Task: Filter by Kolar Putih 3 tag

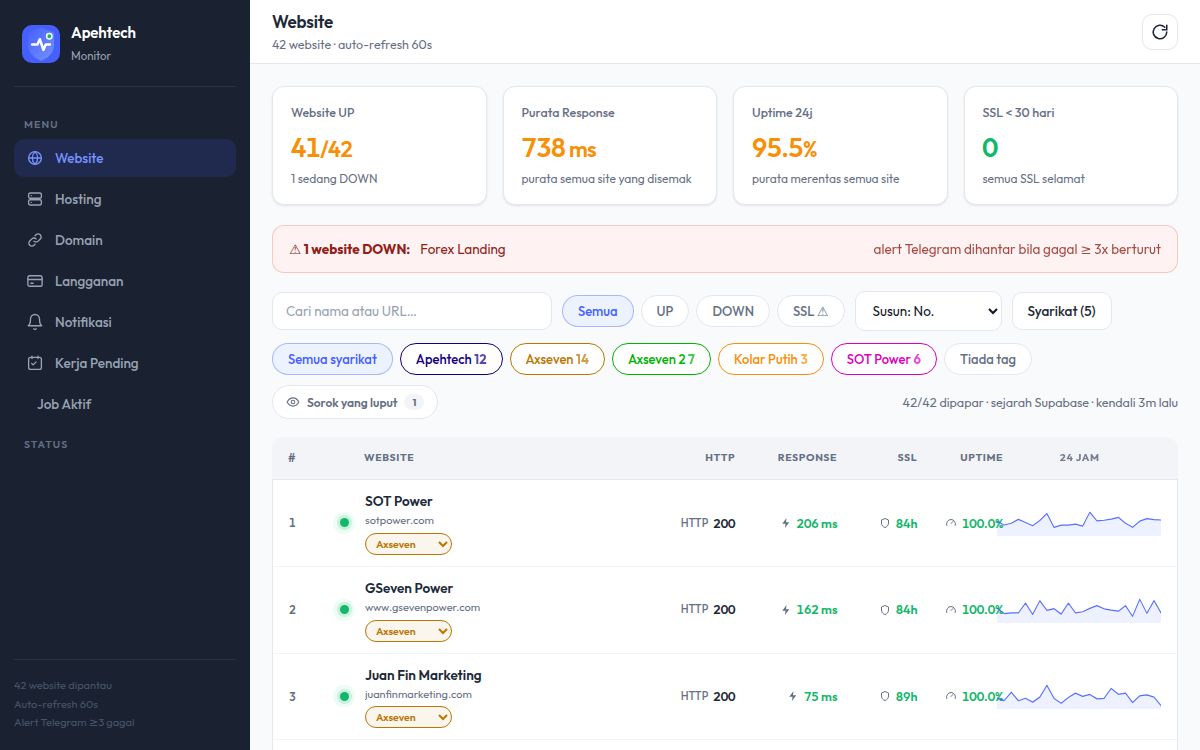Action: point(770,359)
